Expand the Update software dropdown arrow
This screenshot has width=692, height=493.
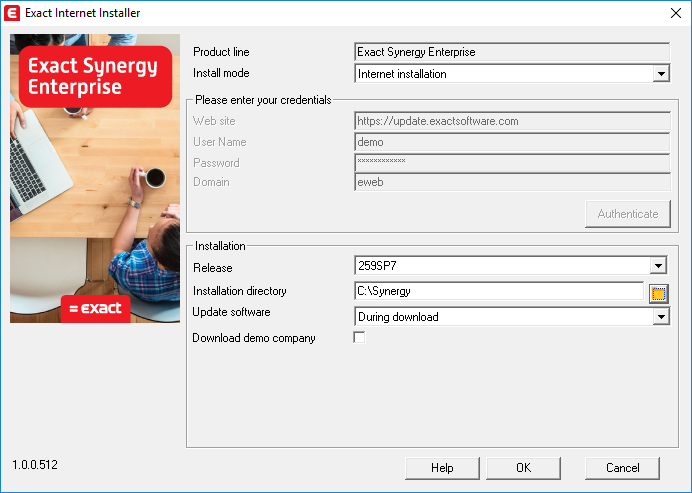point(661,316)
